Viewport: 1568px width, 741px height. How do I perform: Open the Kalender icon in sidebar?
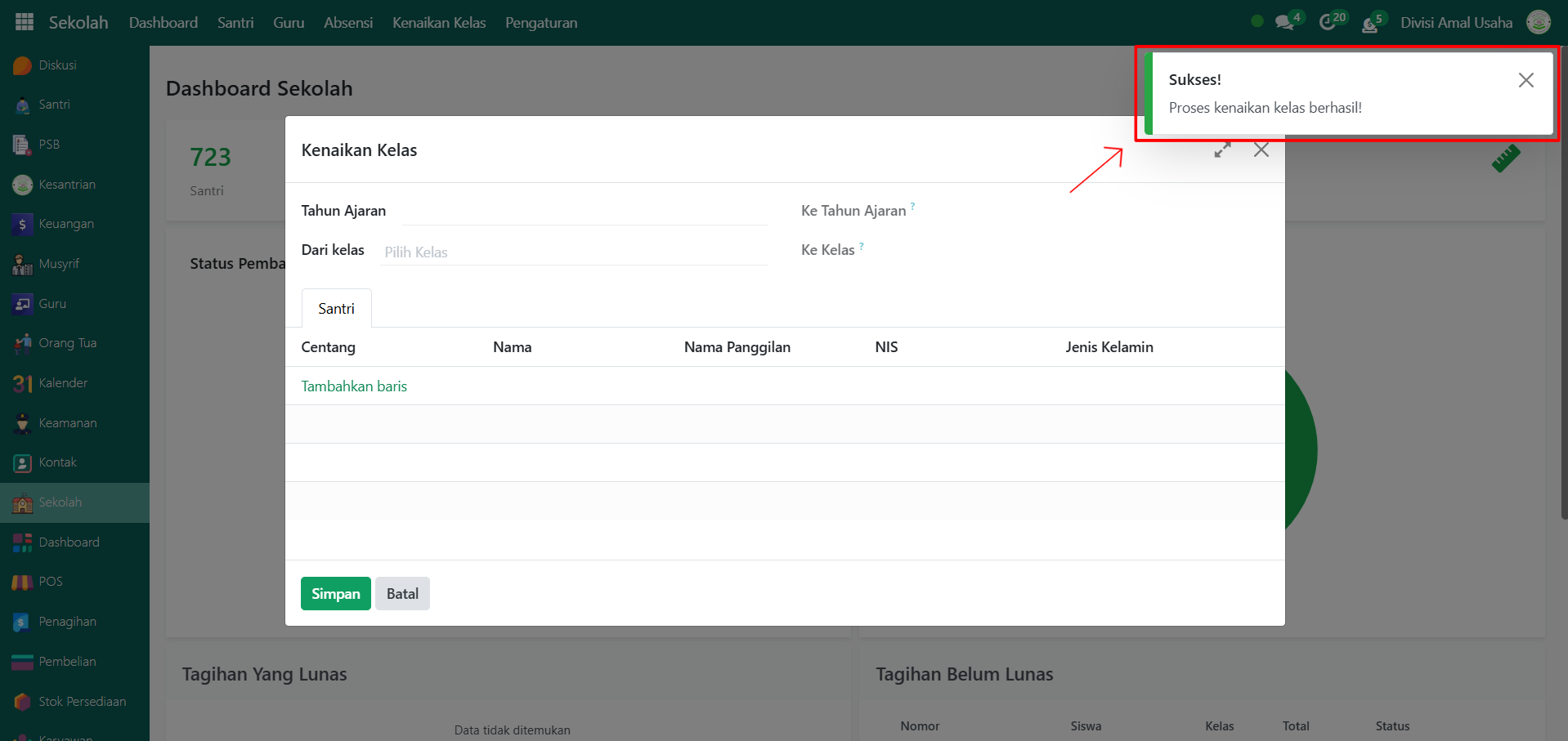click(22, 383)
